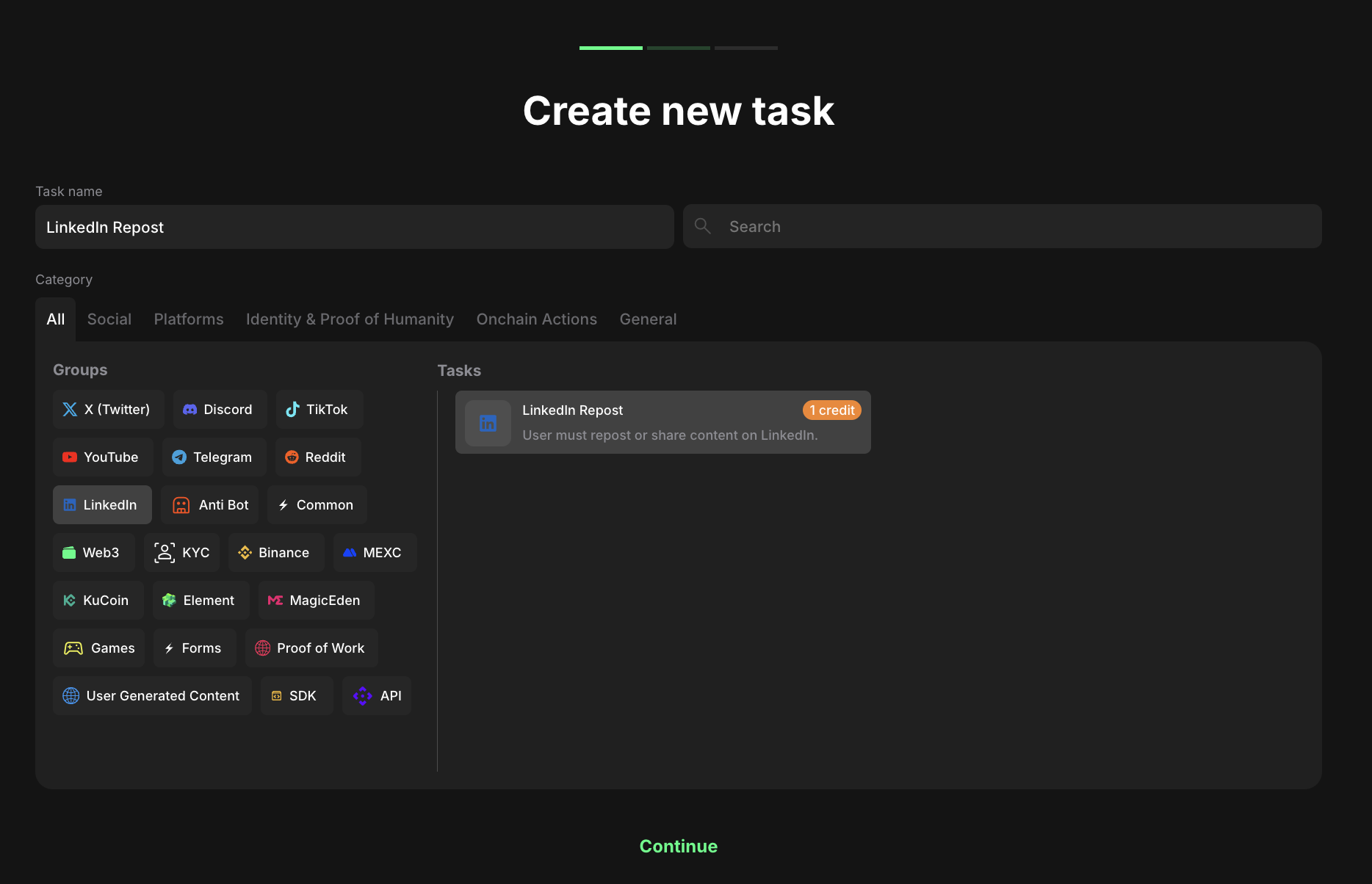The width and height of the screenshot is (1372, 884).
Task: Click the Create new task title
Action: [x=679, y=111]
